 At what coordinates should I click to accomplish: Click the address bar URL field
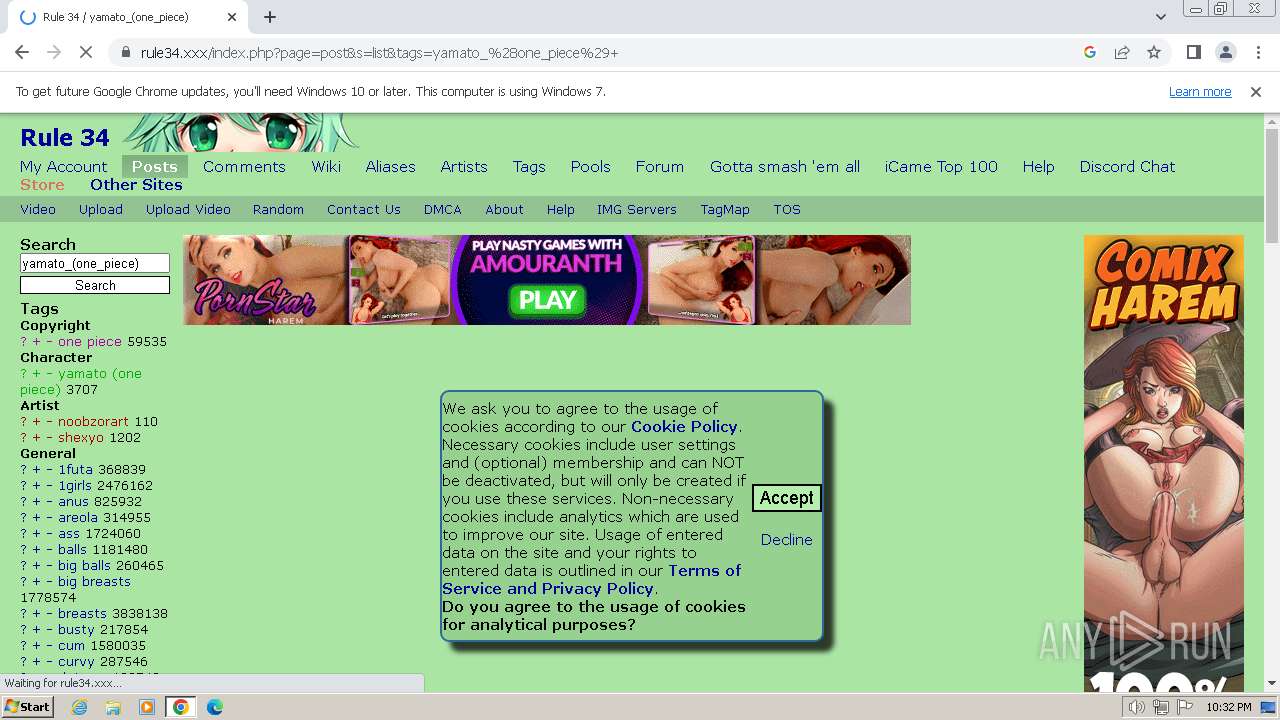pos(600,52)
